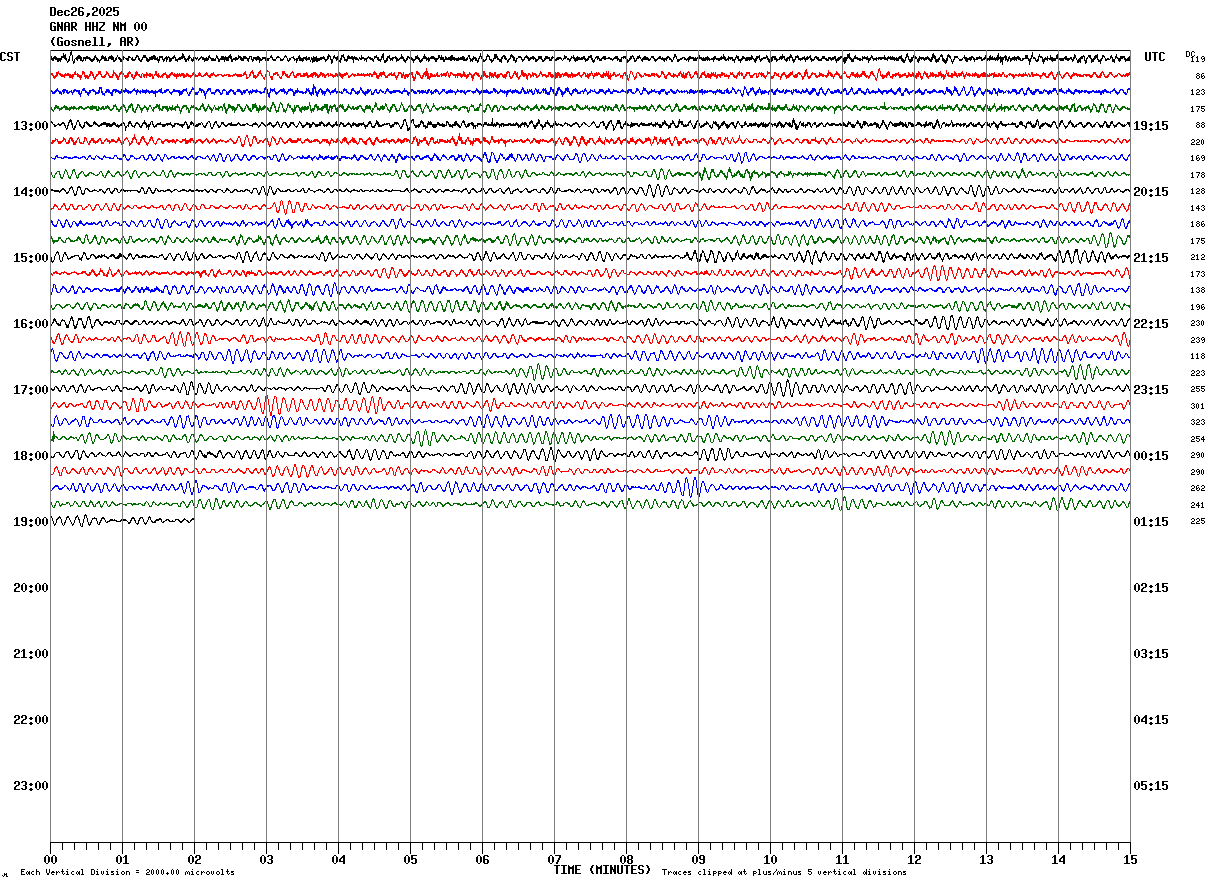Select minute tick label 03 on time axis

pyautogui.click(x=266, y=860)
